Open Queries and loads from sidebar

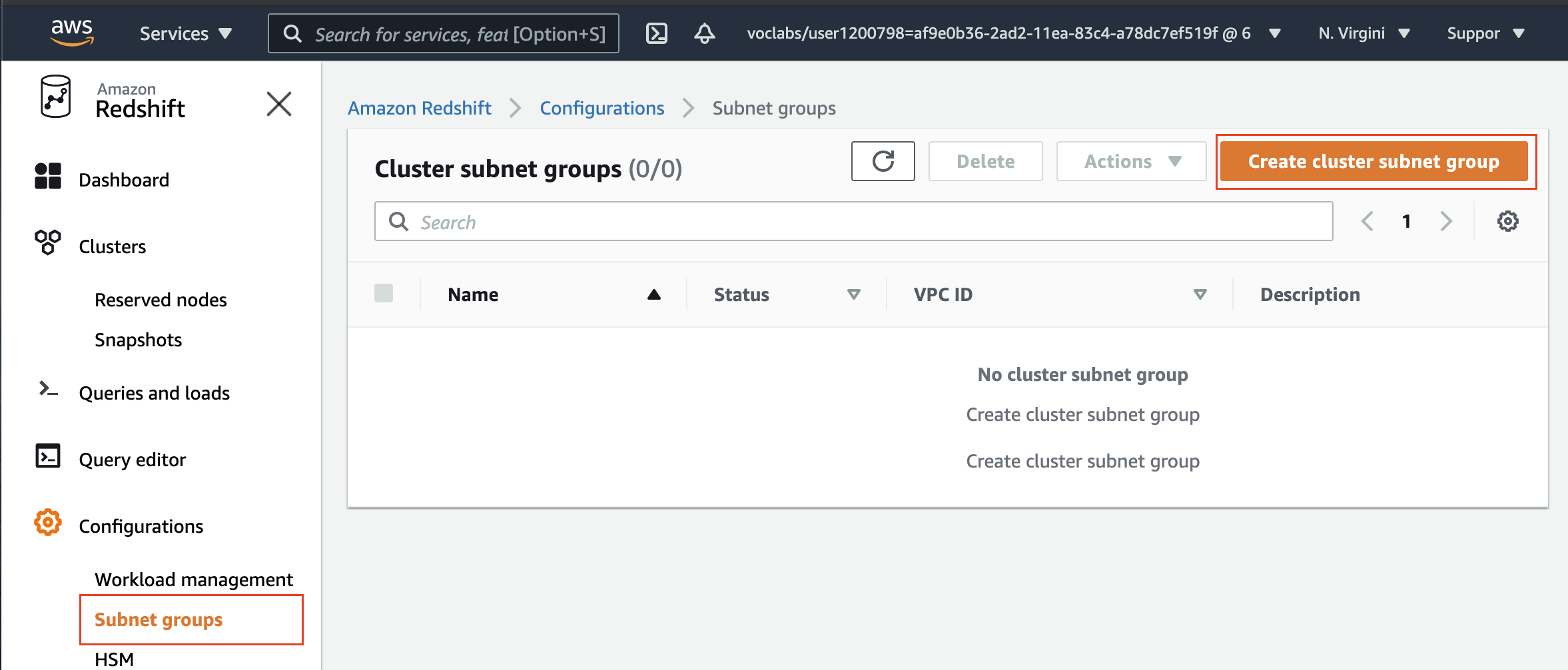tap(154, 392)
